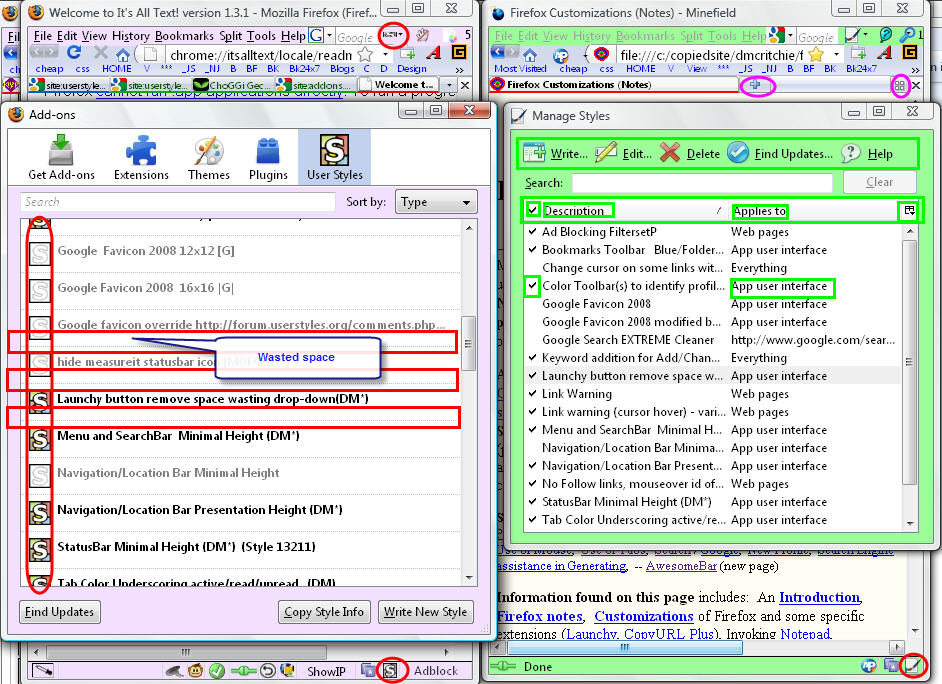Viewport: 942px width, 684px height.
Task: Click Edit pencil in Manage Styles toolbar
Action: pos(606,153)
